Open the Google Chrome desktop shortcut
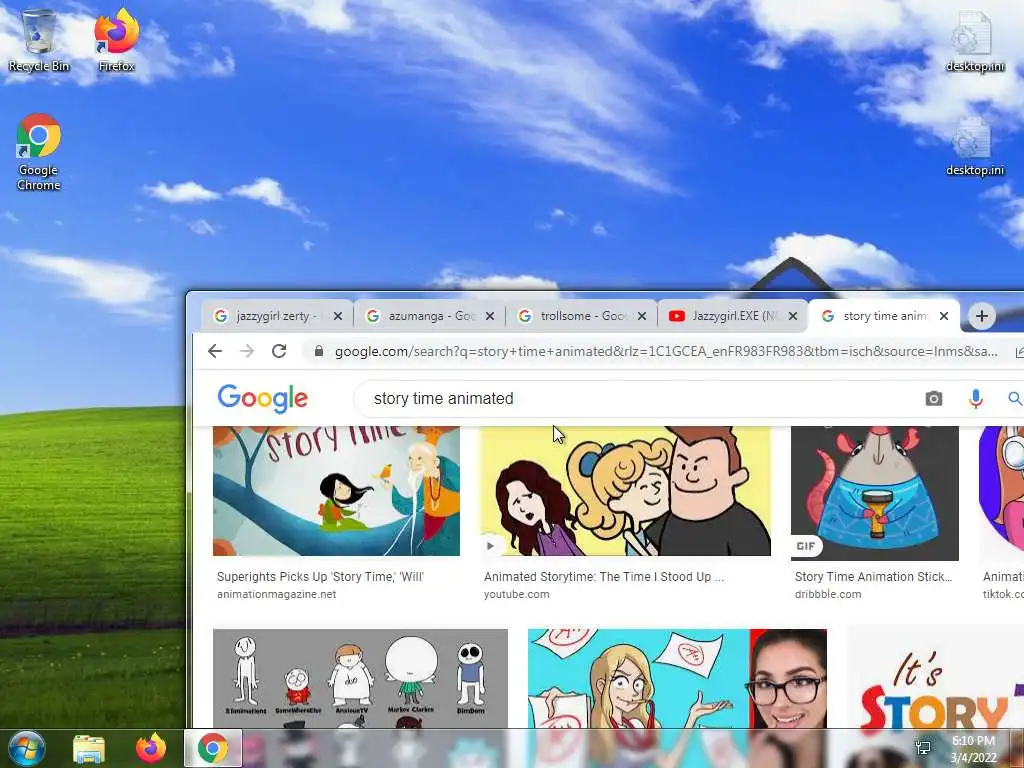The height and width of the screenshot is (768, 1024). pyautogui.click(x=39, y=152)
